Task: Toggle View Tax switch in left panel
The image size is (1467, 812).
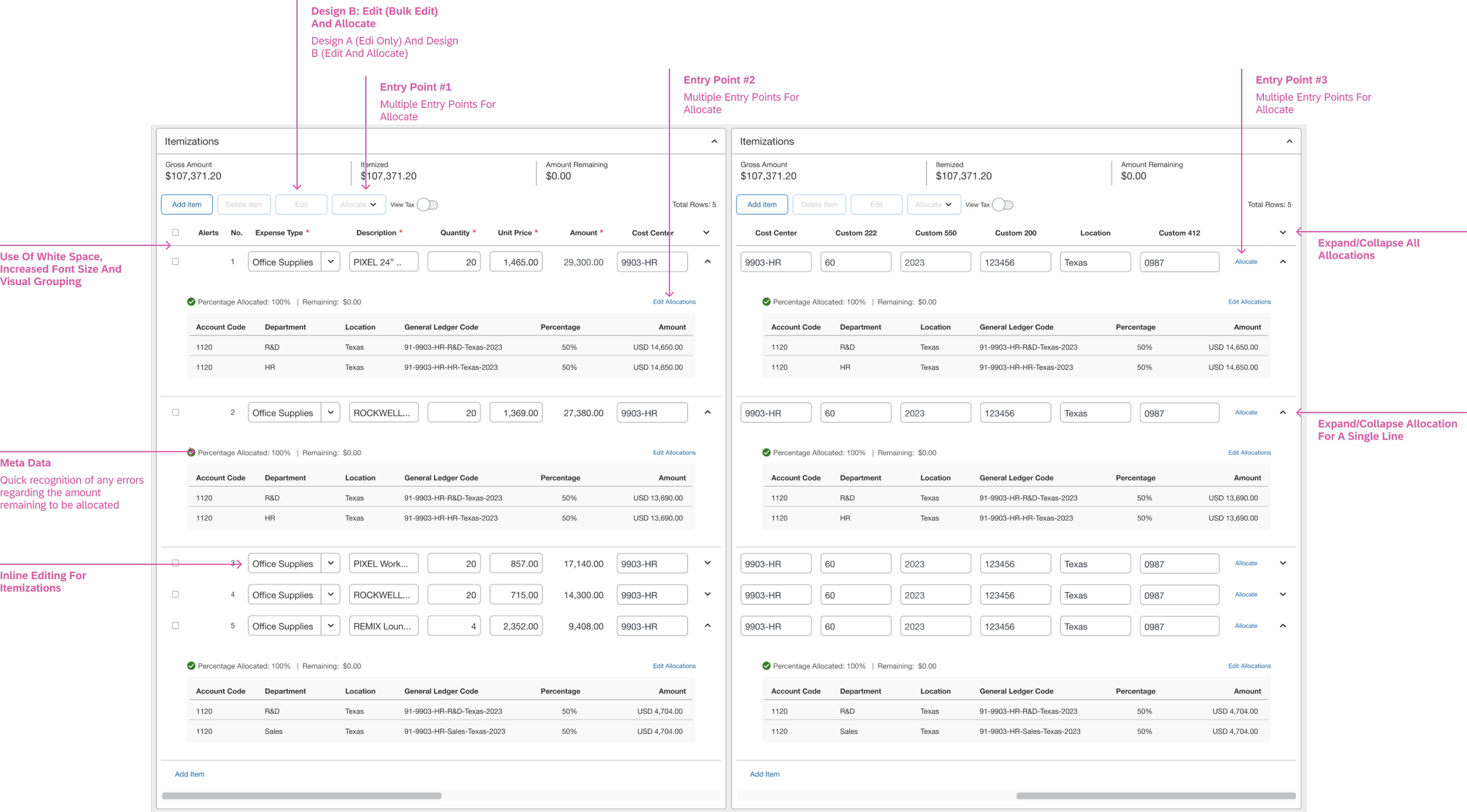Action: coord(427,204)
